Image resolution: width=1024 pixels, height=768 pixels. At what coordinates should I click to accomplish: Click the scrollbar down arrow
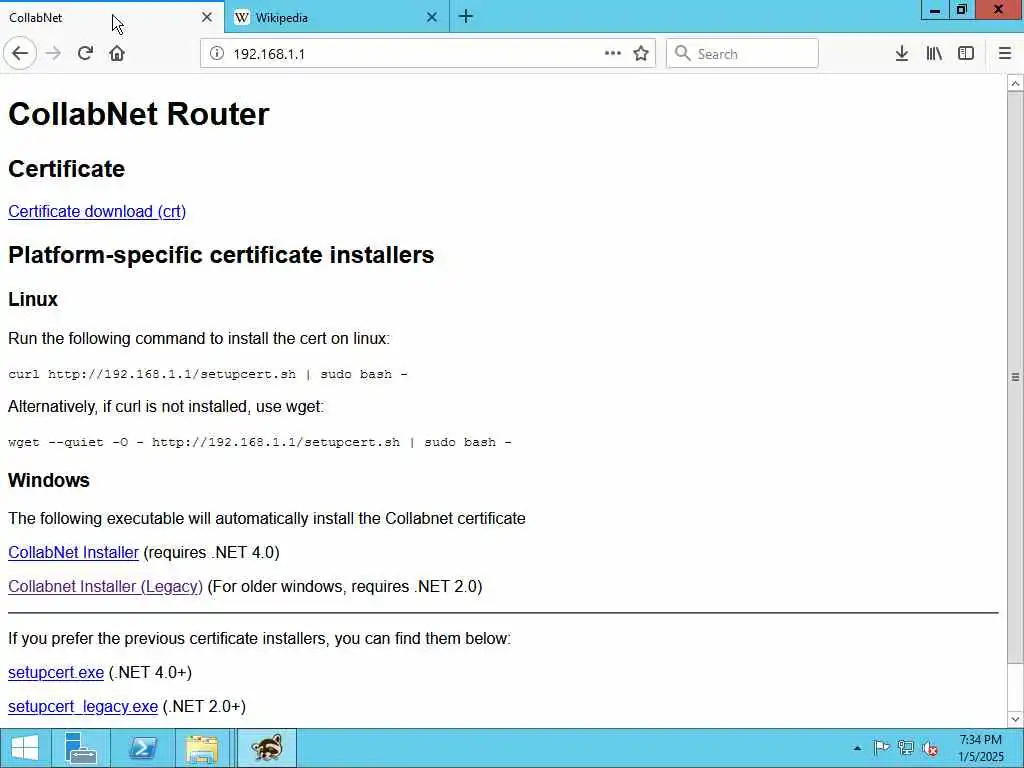pos(1016,719)
